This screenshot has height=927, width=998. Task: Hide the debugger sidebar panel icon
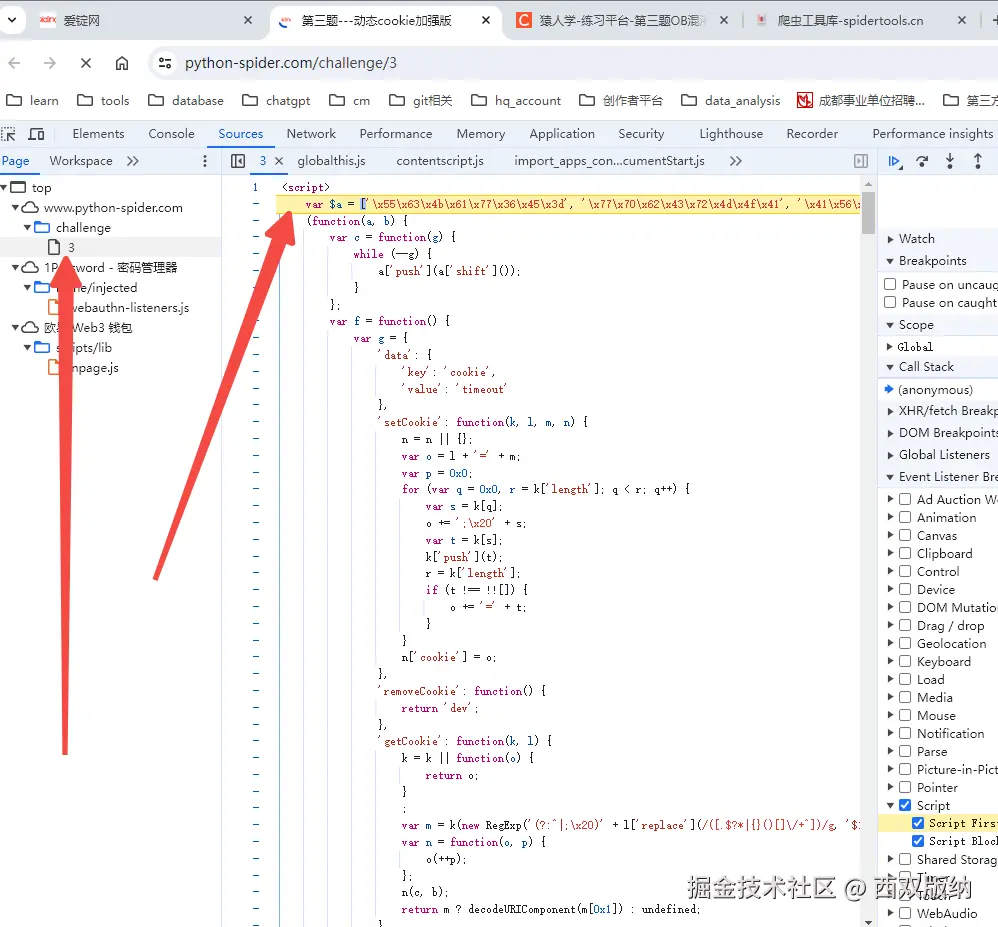click(x=861, y=161)
